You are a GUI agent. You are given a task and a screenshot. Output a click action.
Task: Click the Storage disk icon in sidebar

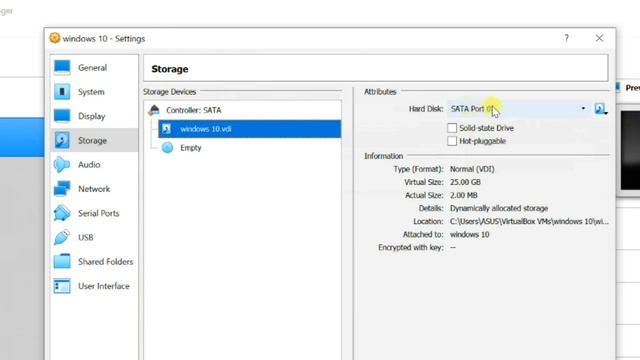click(62, 140)
